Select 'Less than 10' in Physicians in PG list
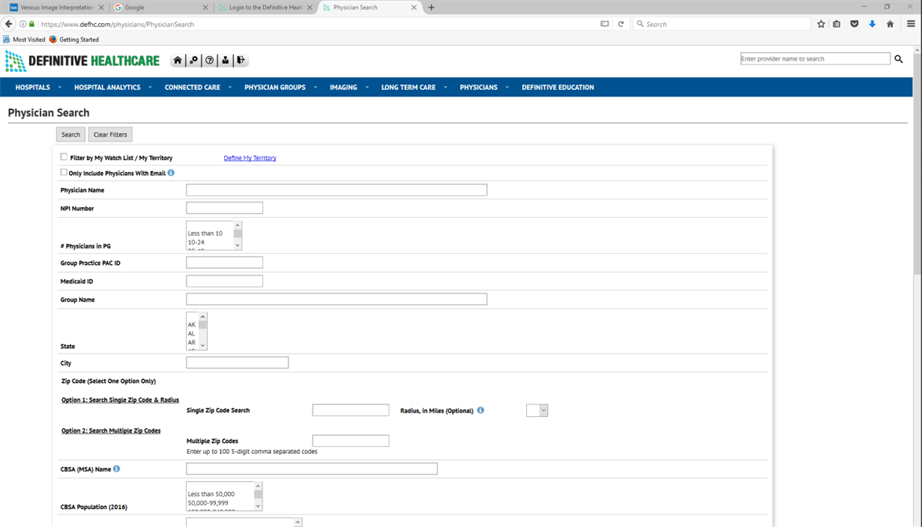 [205, 234]
